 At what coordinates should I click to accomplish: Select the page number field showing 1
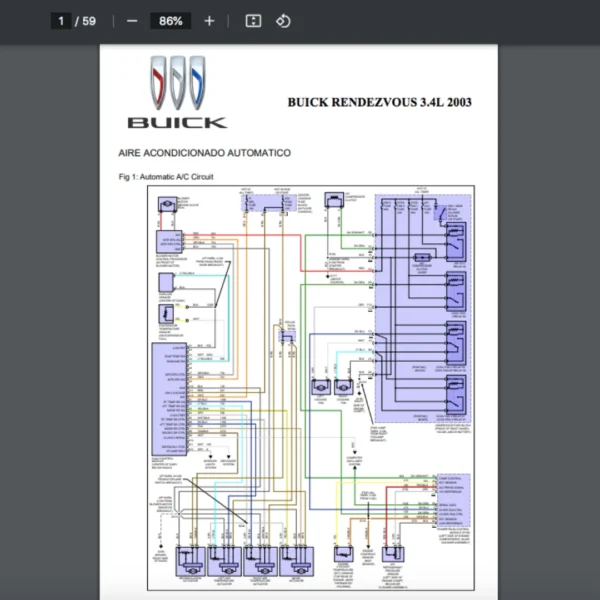(61, 21)
